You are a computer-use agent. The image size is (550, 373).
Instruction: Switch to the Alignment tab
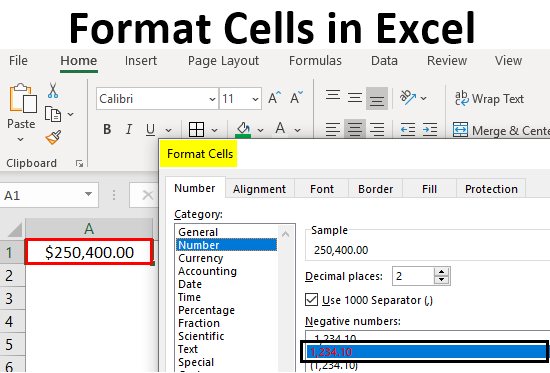259,189
